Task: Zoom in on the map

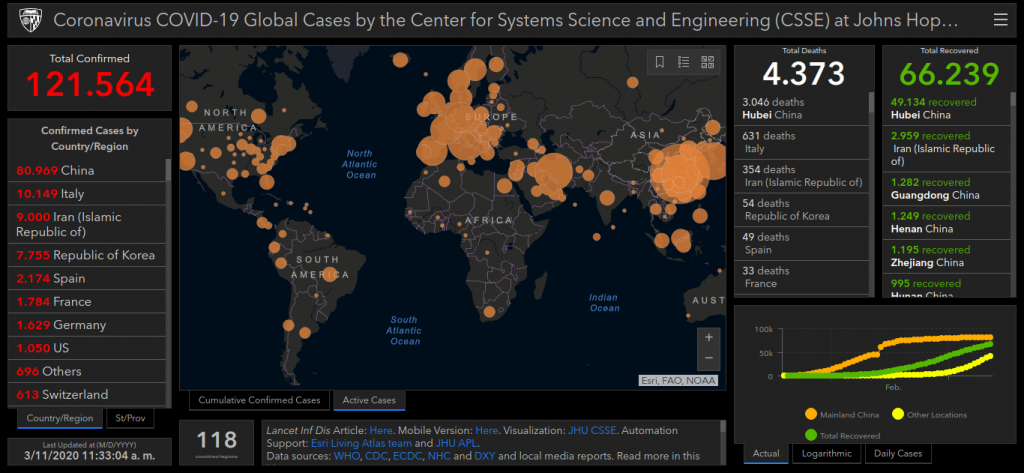Action: [709, 337]
